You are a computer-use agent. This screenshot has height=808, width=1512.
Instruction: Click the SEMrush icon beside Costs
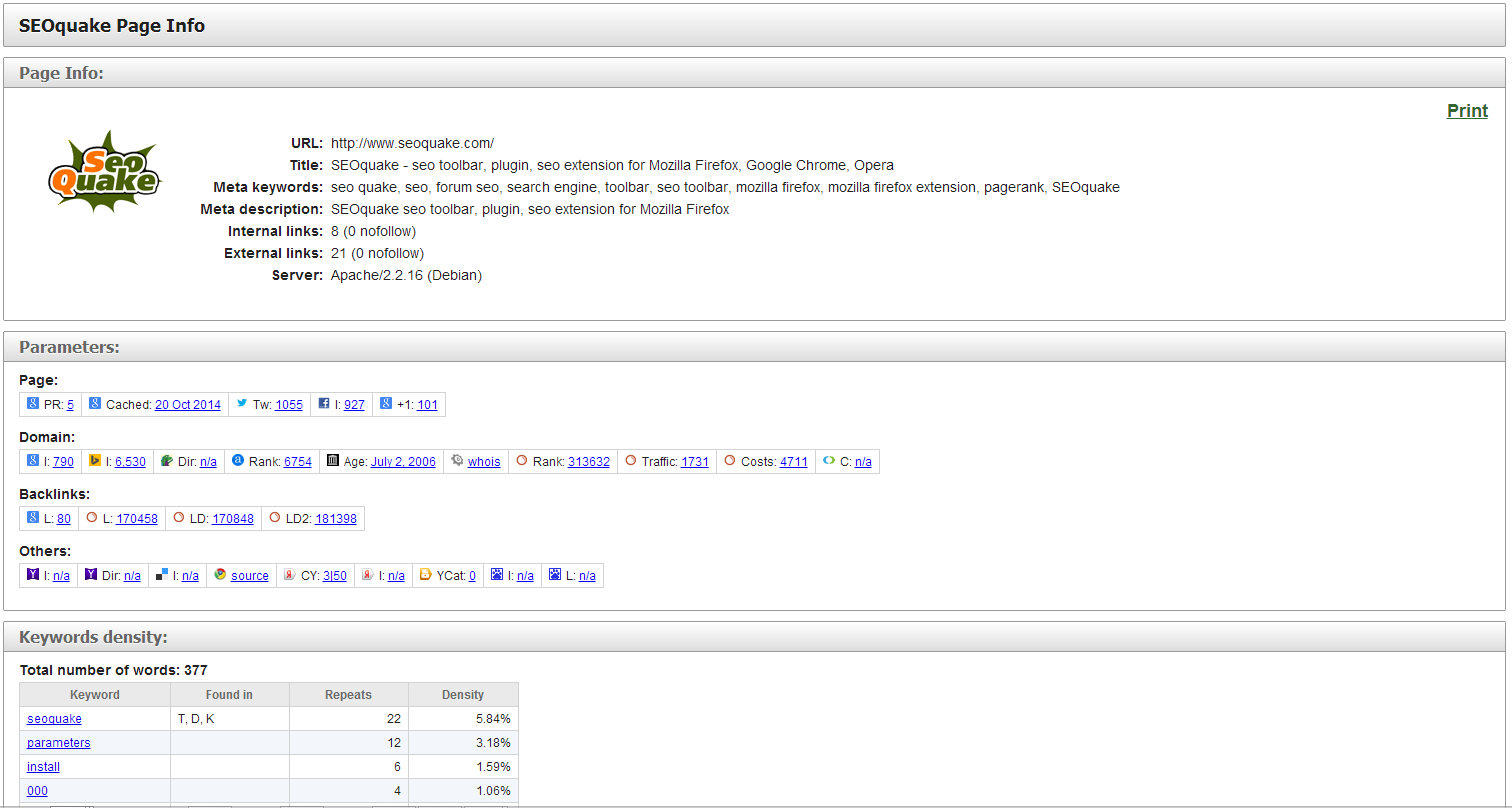coord(730,461)
